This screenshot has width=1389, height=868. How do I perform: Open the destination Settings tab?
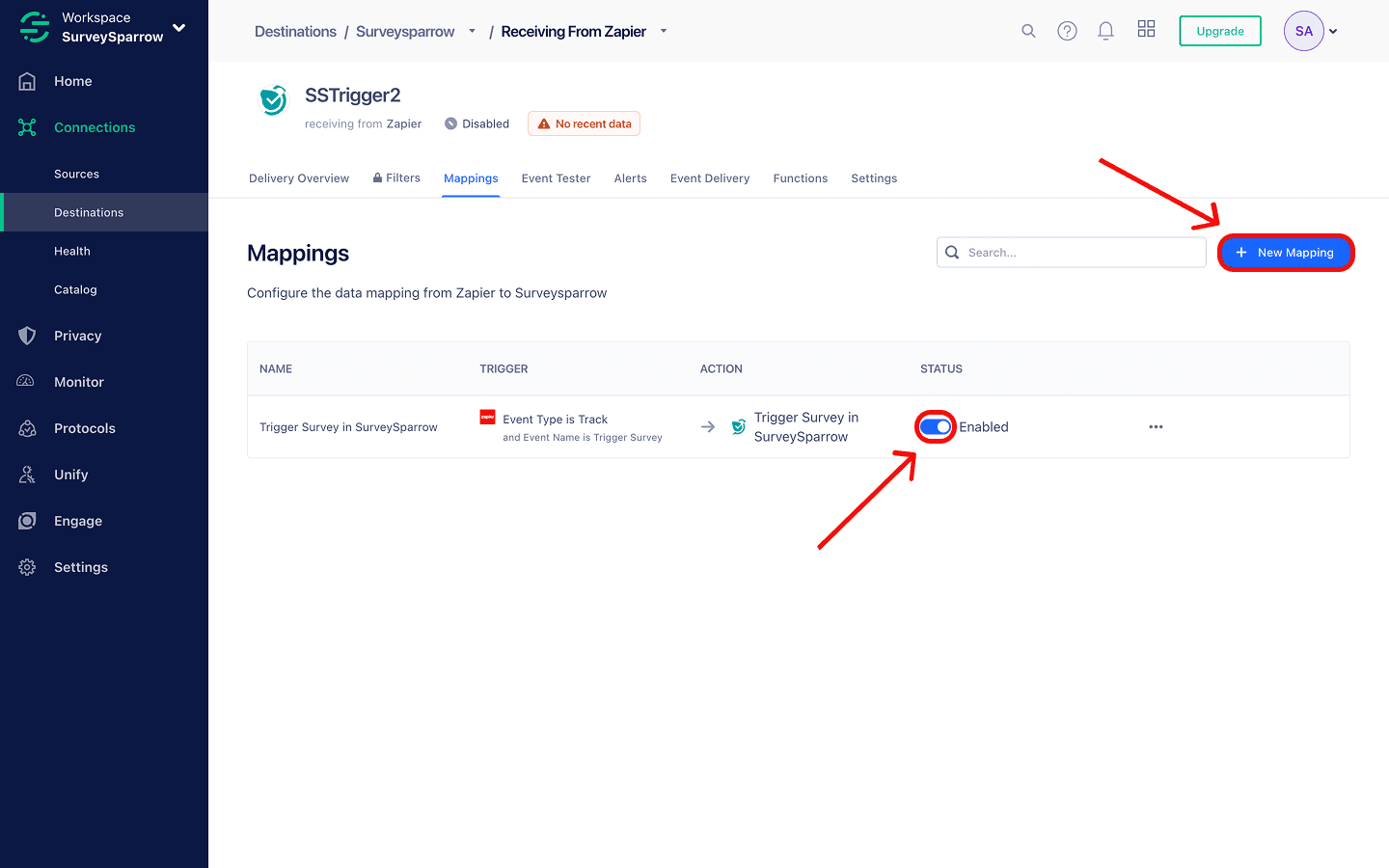tap(874, 178)
